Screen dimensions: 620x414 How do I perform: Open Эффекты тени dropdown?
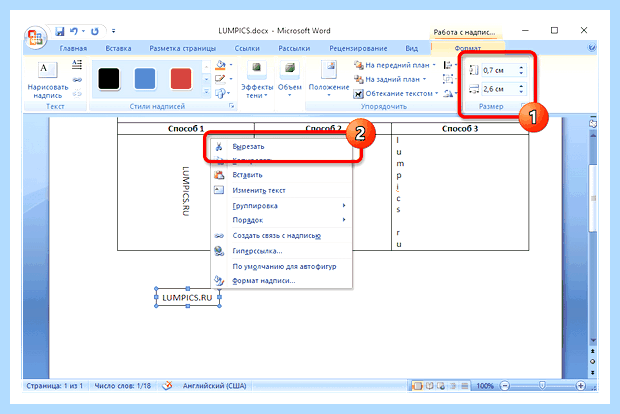(257, 80)
